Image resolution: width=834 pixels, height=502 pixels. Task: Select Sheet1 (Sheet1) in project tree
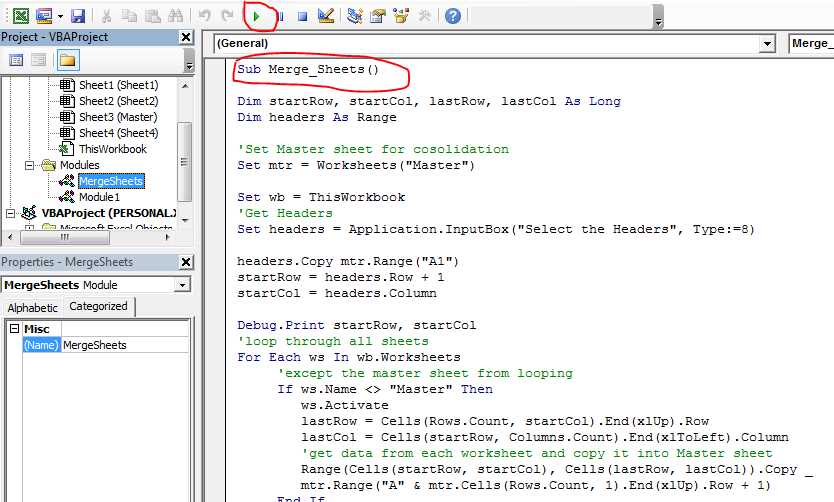[118, 85]
